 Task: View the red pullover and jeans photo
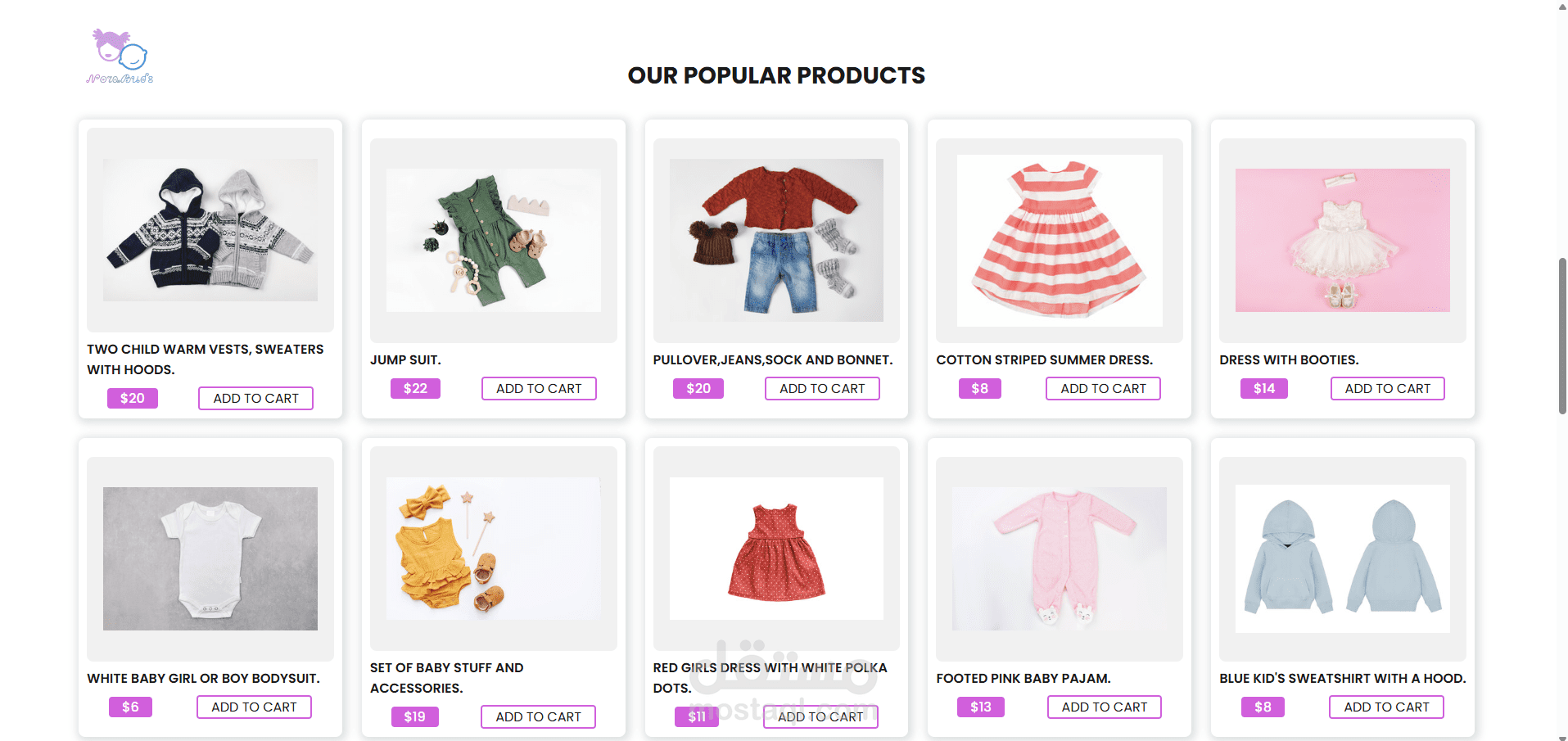(776, 240)
